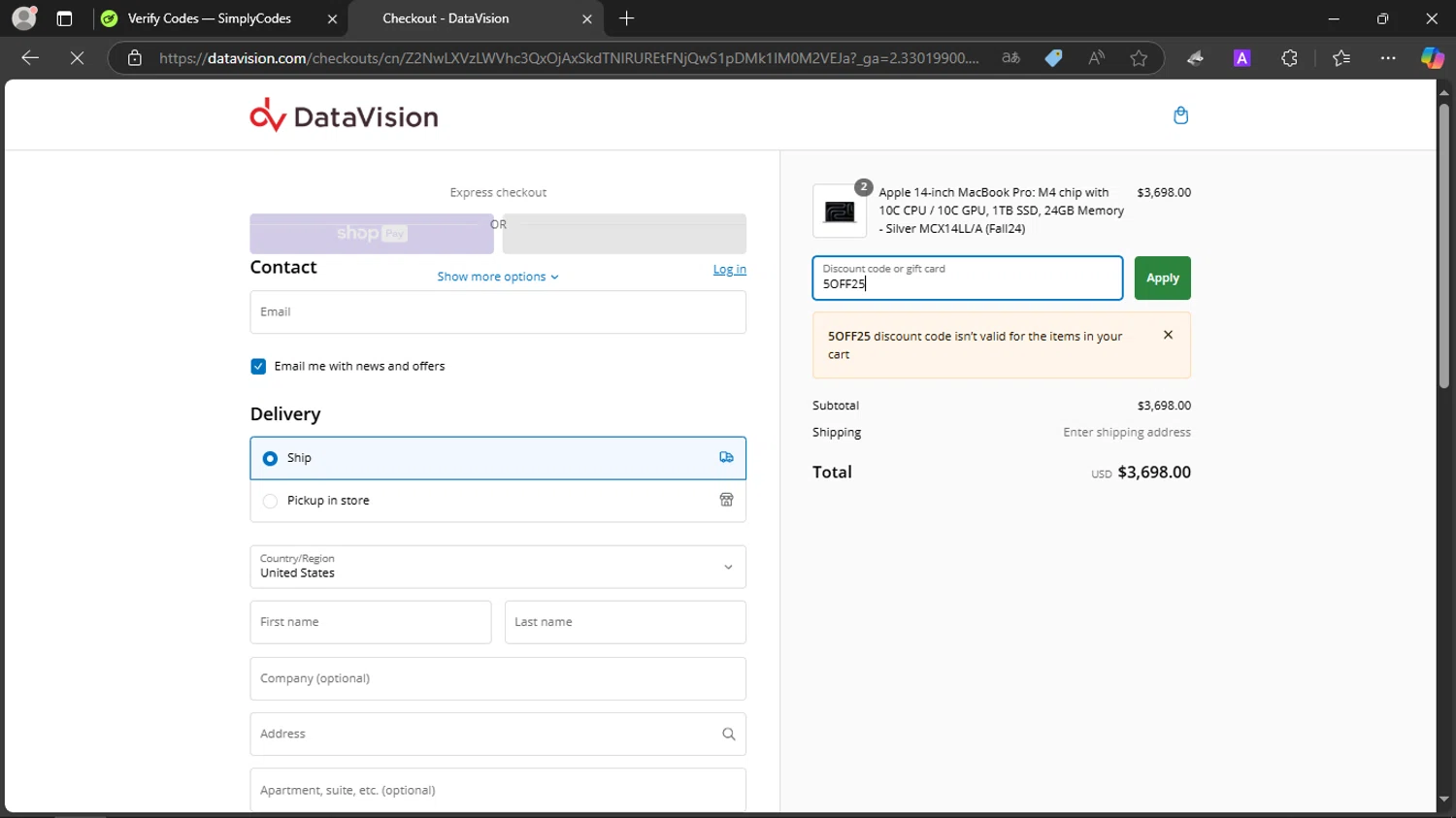Apply the discount code
Image resolution: width=1456 pixels, height=818 pixels.
point(1163,278)
